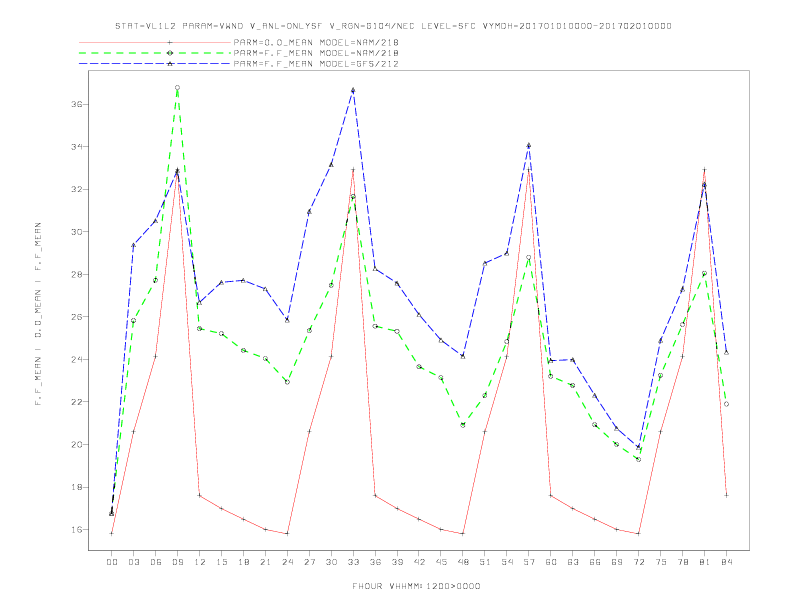Click the y-axis tick label 16
Image resolution: width=792 pixels, height=612 pixels.
click(76, 530)
